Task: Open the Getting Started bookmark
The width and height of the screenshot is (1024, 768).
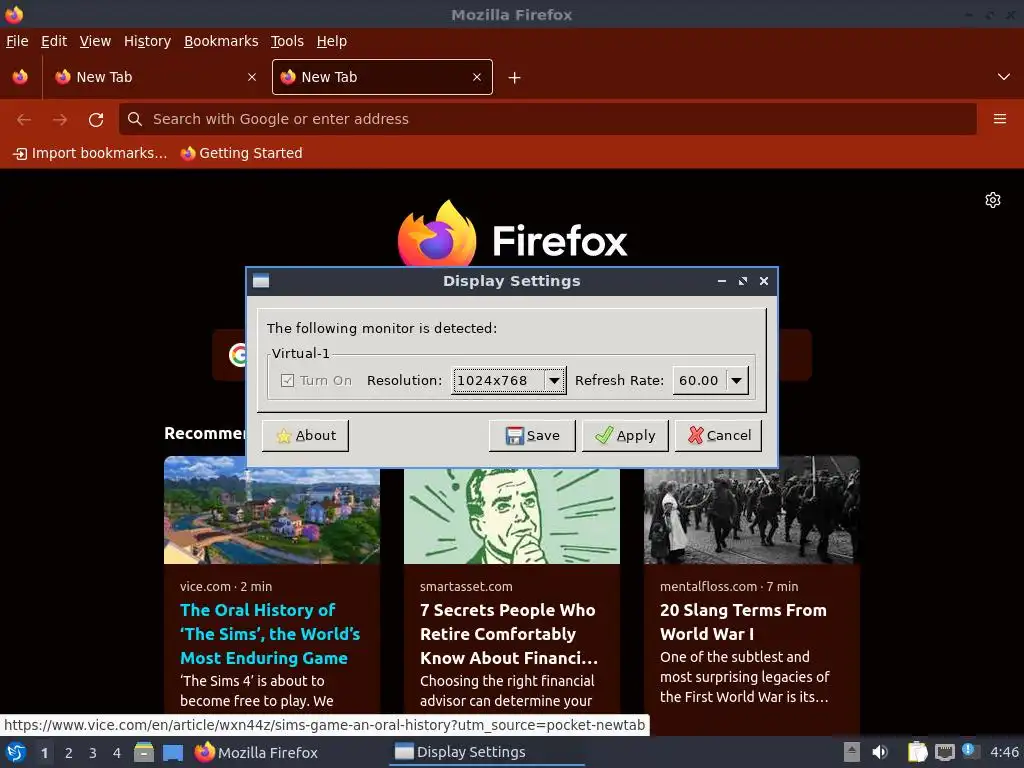Action: click(242, 153)
